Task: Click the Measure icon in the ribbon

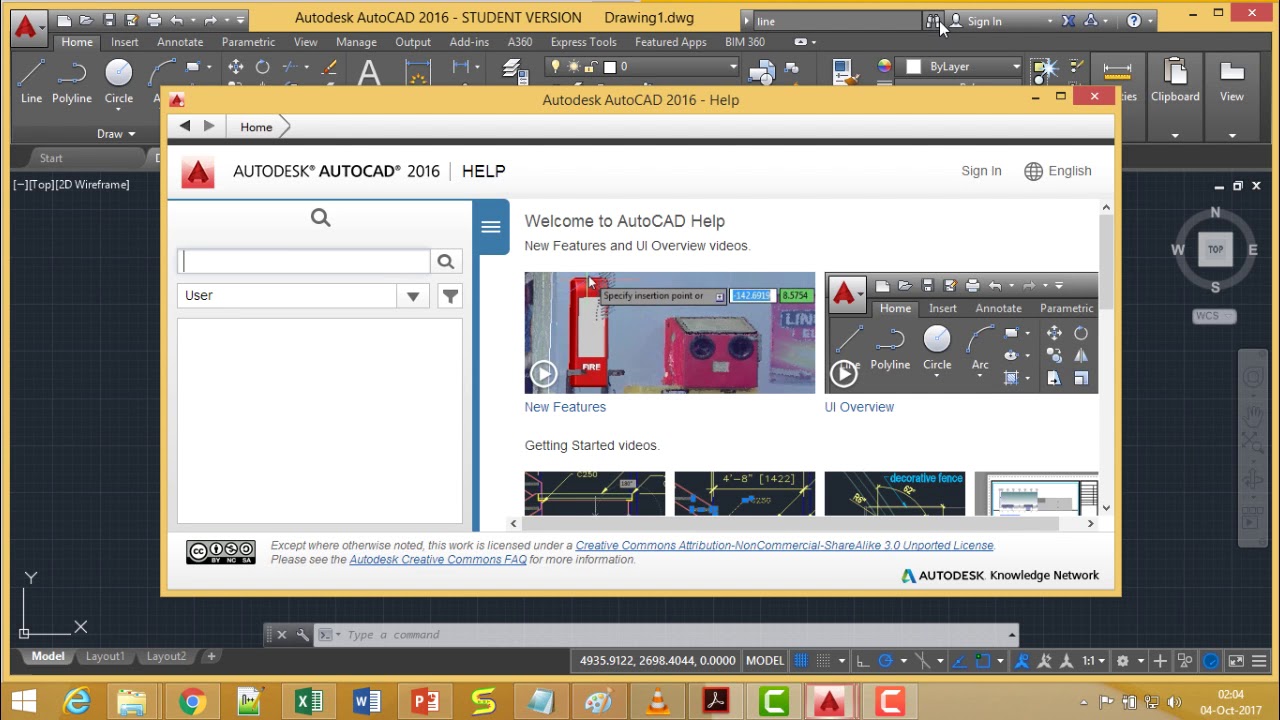Action: [1117, 70]
